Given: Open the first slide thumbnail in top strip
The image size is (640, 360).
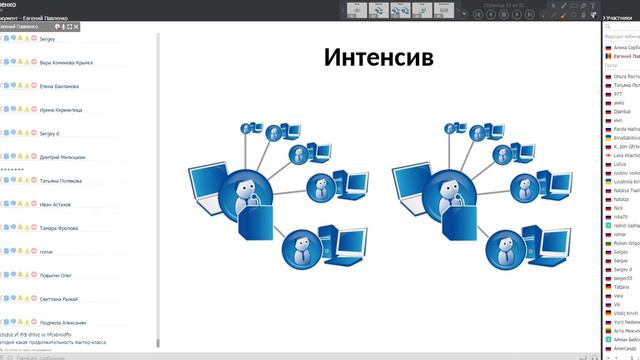Looking at the screenshot, I should (357, 10).
